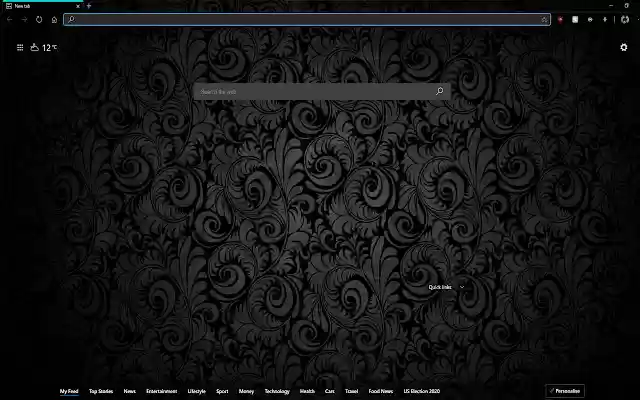This screenshot has height=400, width=640.
Task: Add this page to favorites with the star icon
Action: [544, 20]
